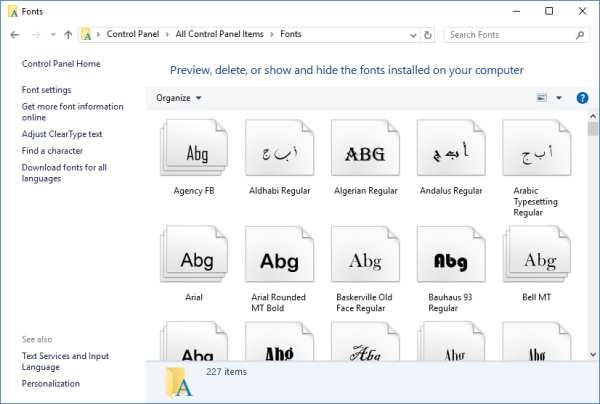Select the Bell MT font icon
Viewport: 600px width, 404px height.
[x=537, y=254]
